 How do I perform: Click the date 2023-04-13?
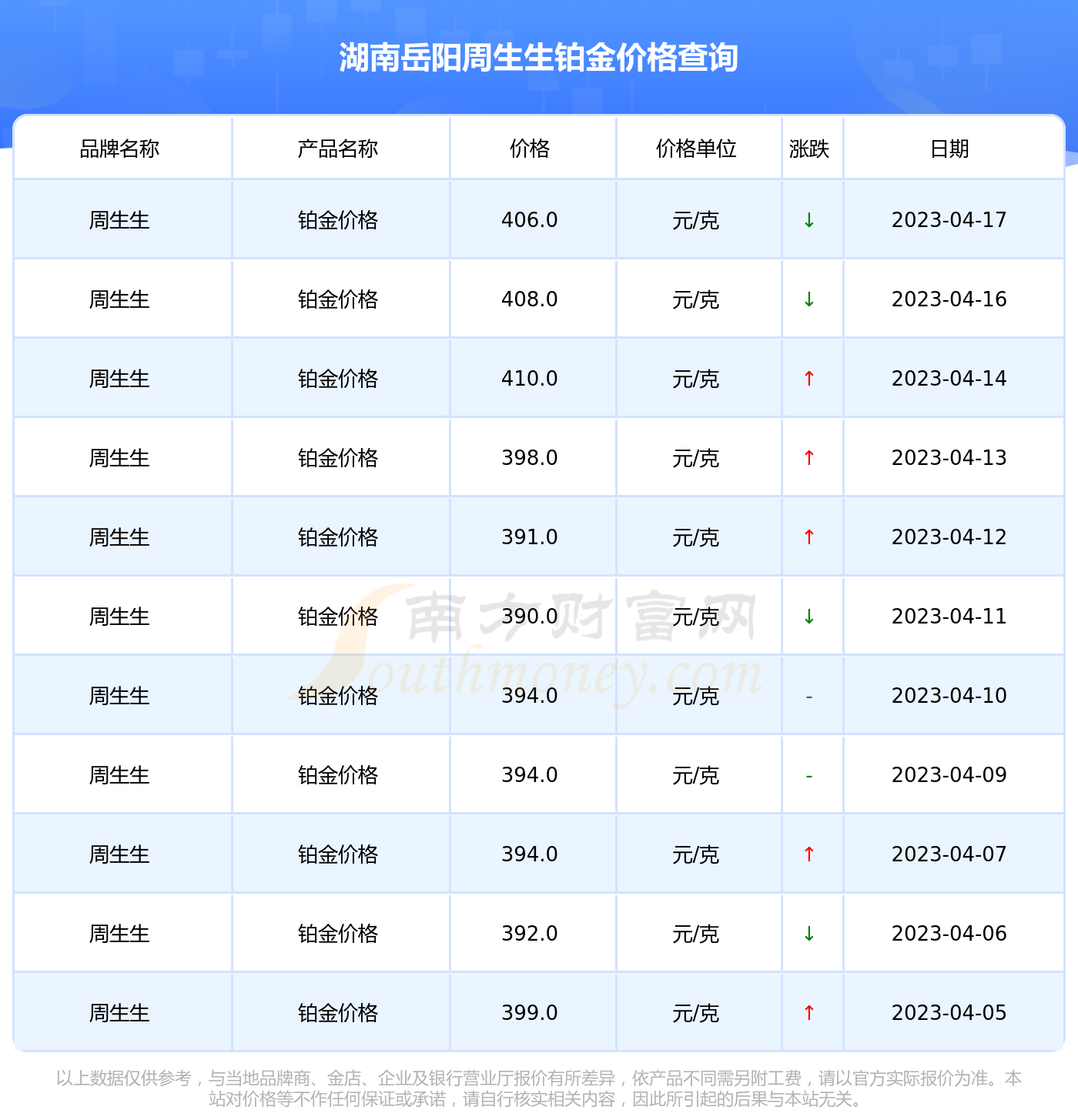tap(949, 458)
